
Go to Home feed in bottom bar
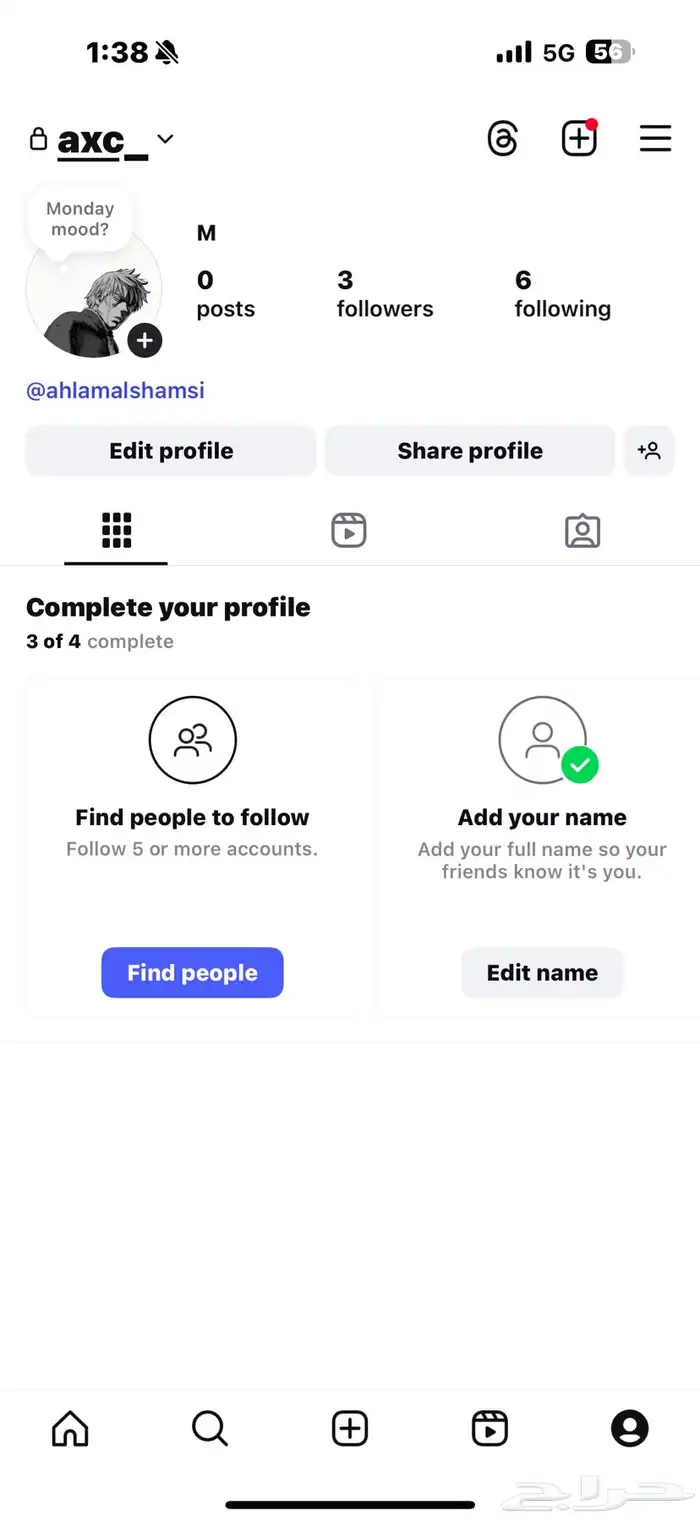click(70, 1428)
